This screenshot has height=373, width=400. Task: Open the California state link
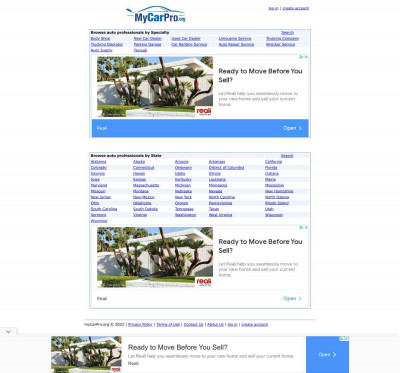(273, 162)
